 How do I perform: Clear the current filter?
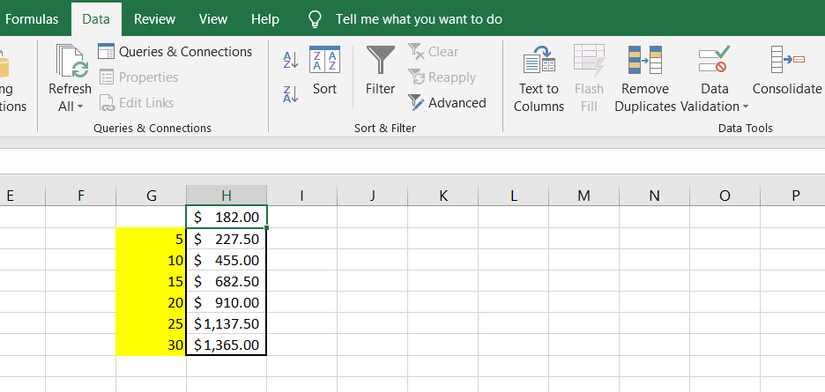pos(434,52)
